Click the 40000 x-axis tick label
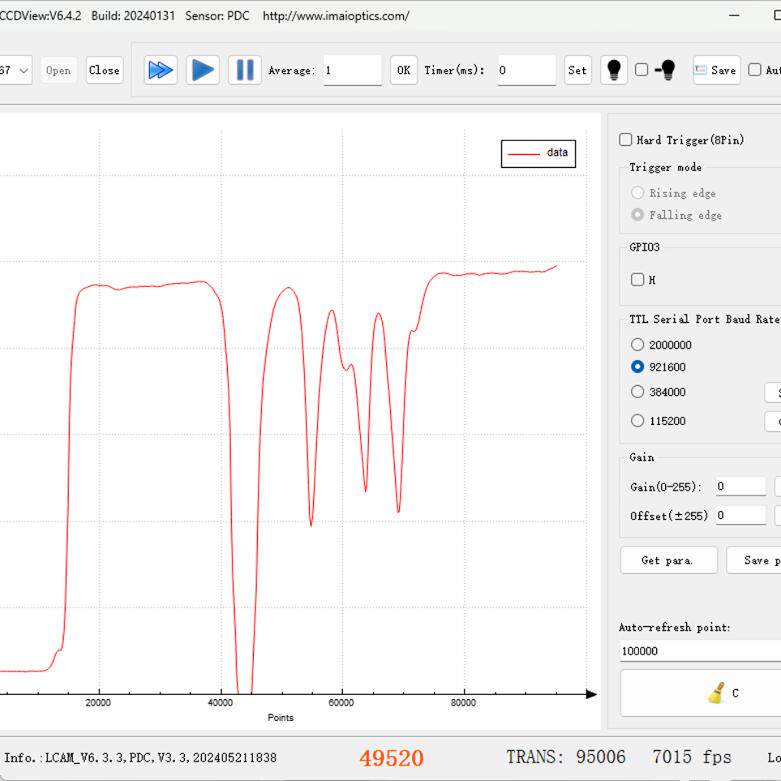This screenshot has height=781, width=781. tap(220, 702)
